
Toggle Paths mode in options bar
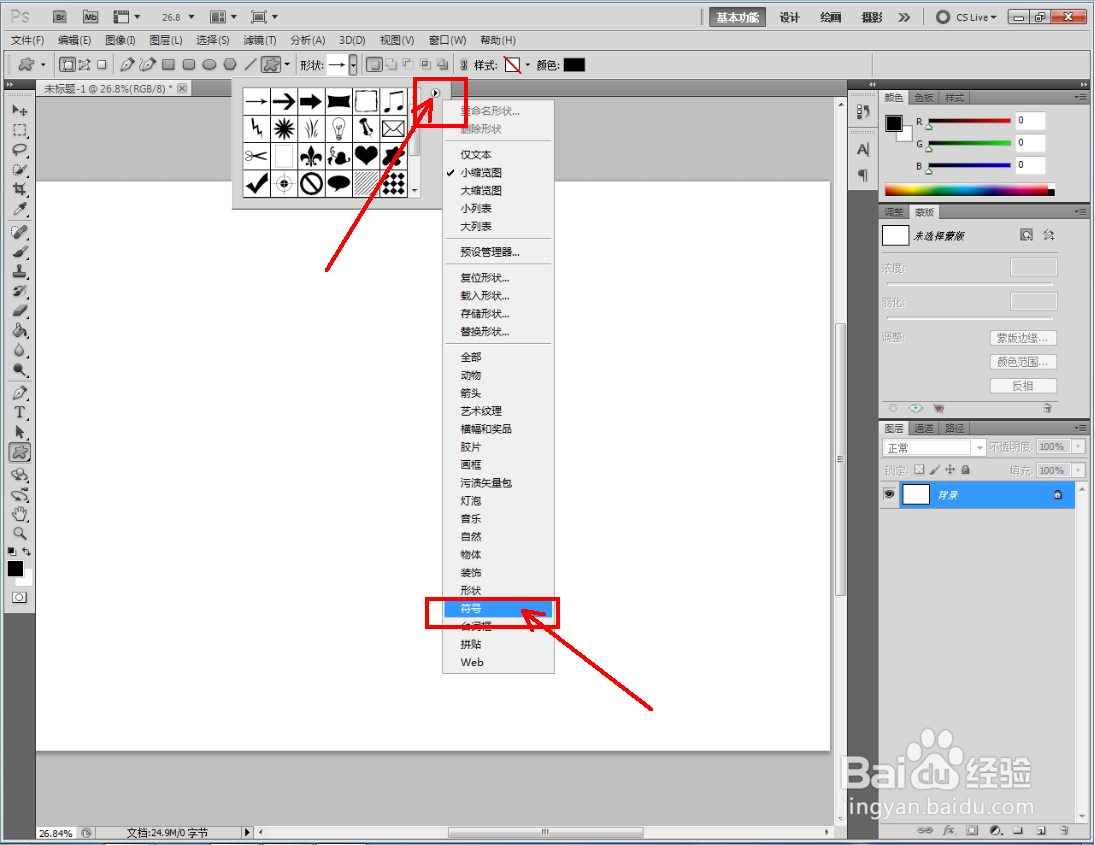(x=84, y=65)
